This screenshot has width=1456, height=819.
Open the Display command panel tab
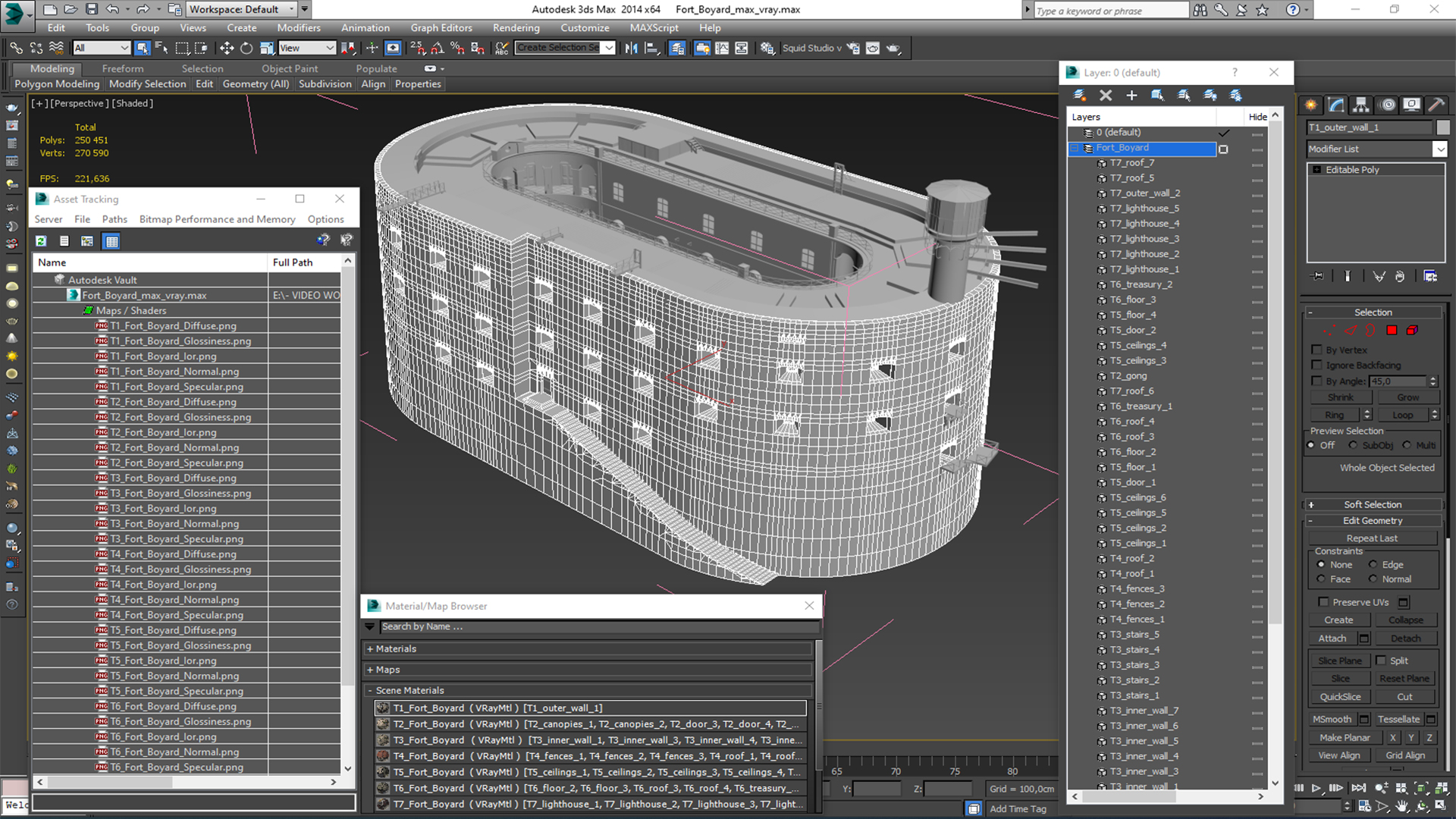1411,105
